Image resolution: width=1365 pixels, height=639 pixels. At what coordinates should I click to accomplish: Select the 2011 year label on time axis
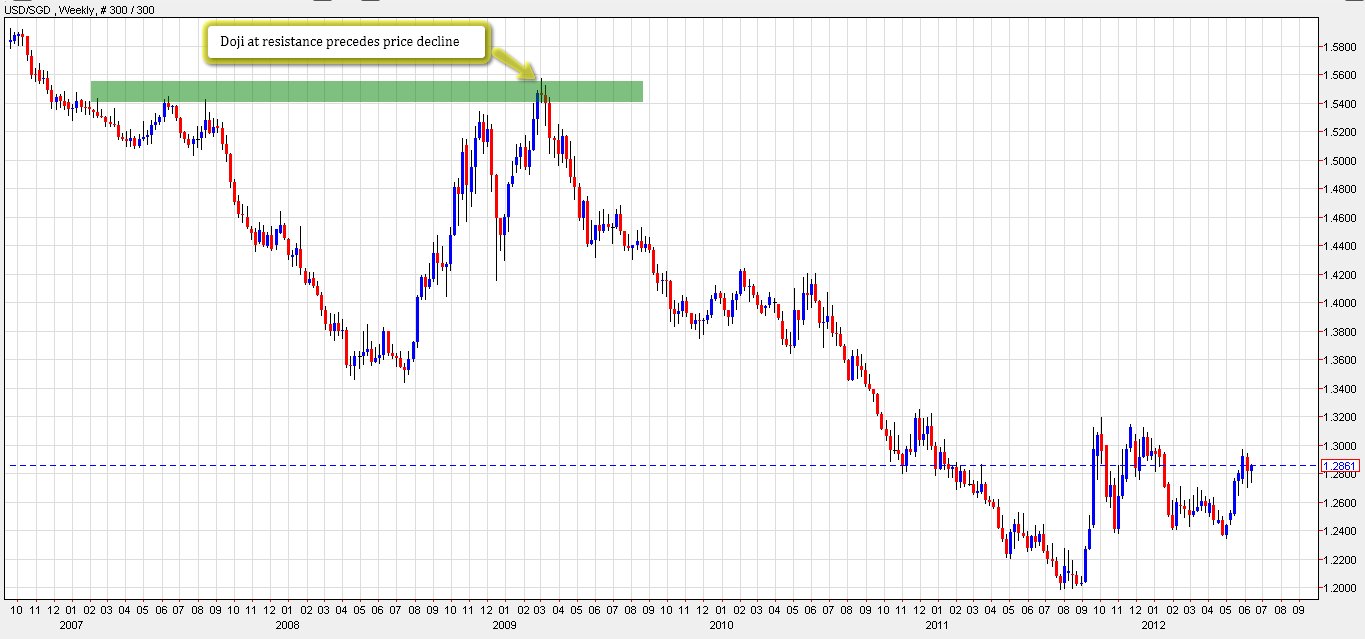point(936,623)
